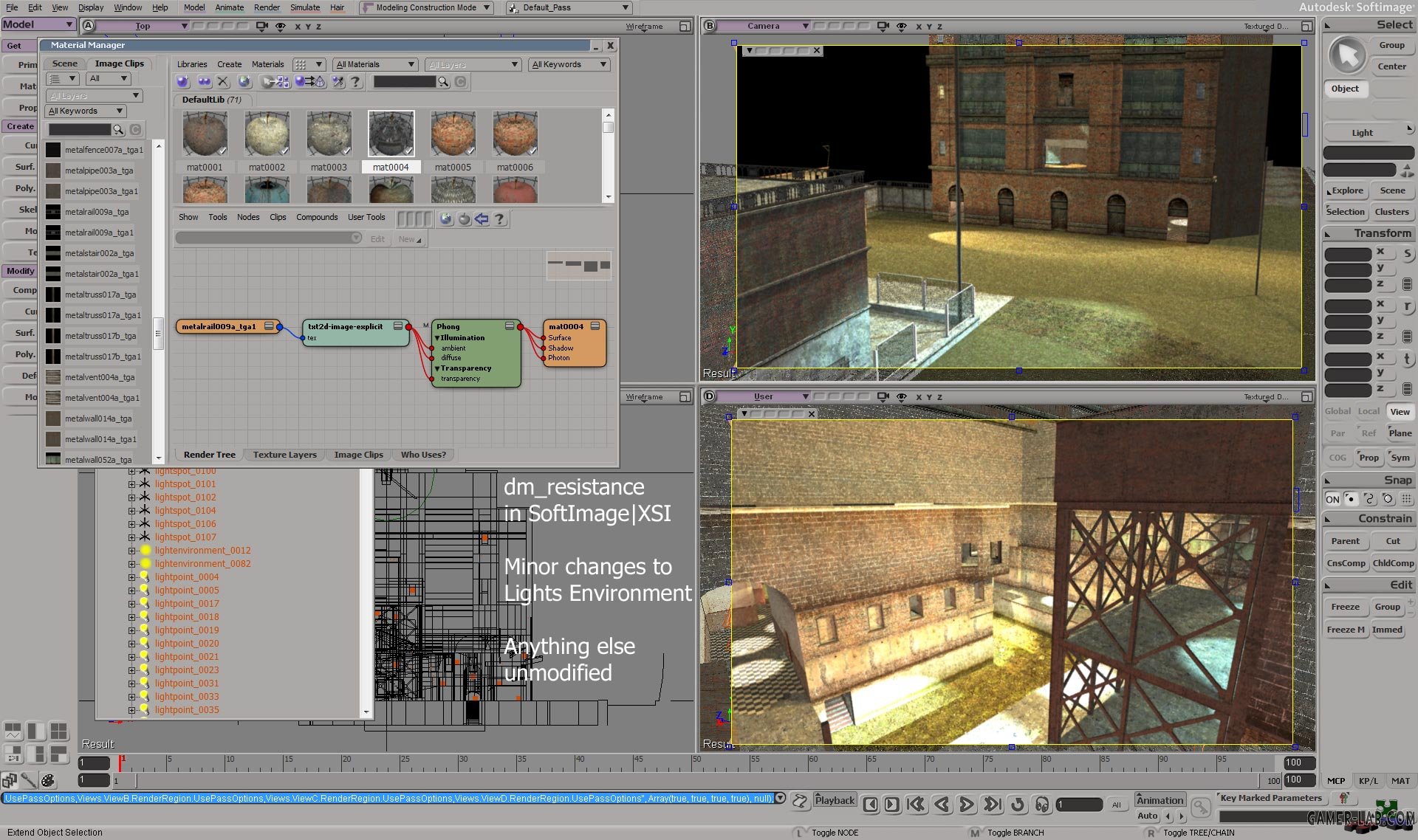
Task: Open the Render menu
Action: (x=267, y=7)
